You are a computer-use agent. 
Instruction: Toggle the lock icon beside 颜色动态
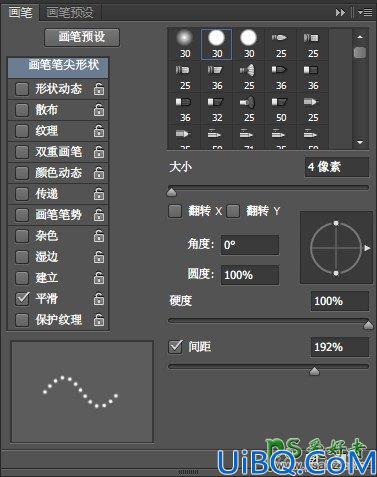pyautogui.click(x=99, y=173)
